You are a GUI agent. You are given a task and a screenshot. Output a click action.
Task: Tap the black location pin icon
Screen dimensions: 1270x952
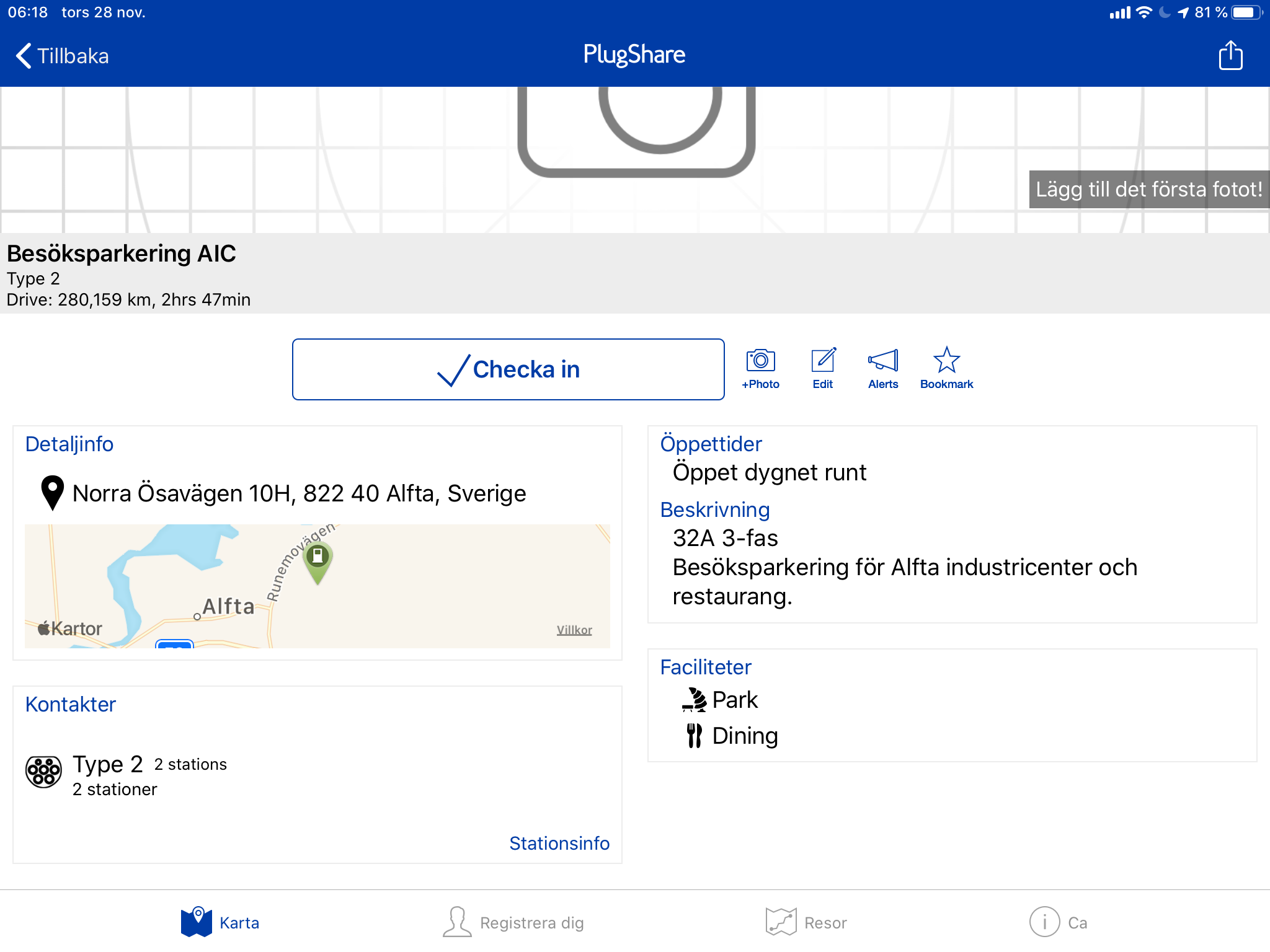click(52, 493)
